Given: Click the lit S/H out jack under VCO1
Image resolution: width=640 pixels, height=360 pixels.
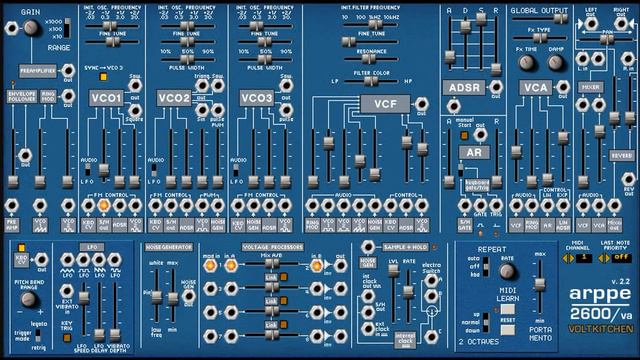Looking at the screenshot, I should [104, 205].
